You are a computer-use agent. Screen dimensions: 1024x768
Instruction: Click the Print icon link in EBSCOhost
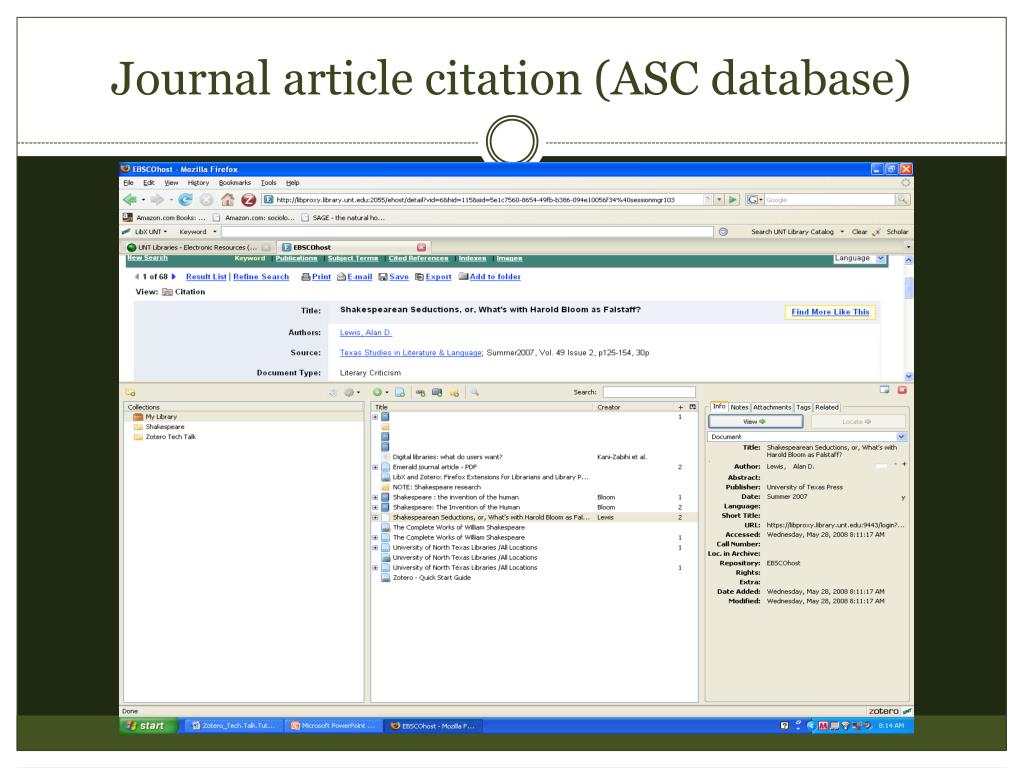(316, 277)
